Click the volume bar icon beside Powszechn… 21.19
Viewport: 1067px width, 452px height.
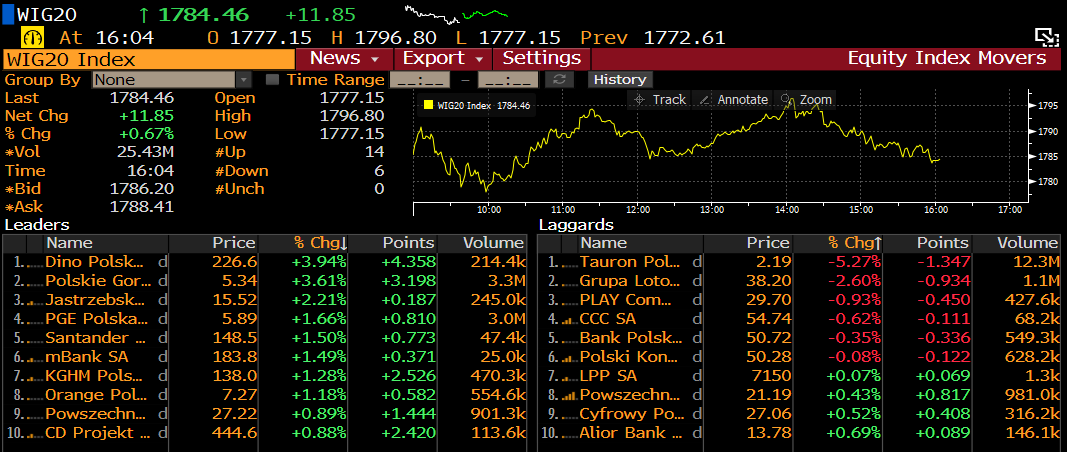tap(570, 396)
